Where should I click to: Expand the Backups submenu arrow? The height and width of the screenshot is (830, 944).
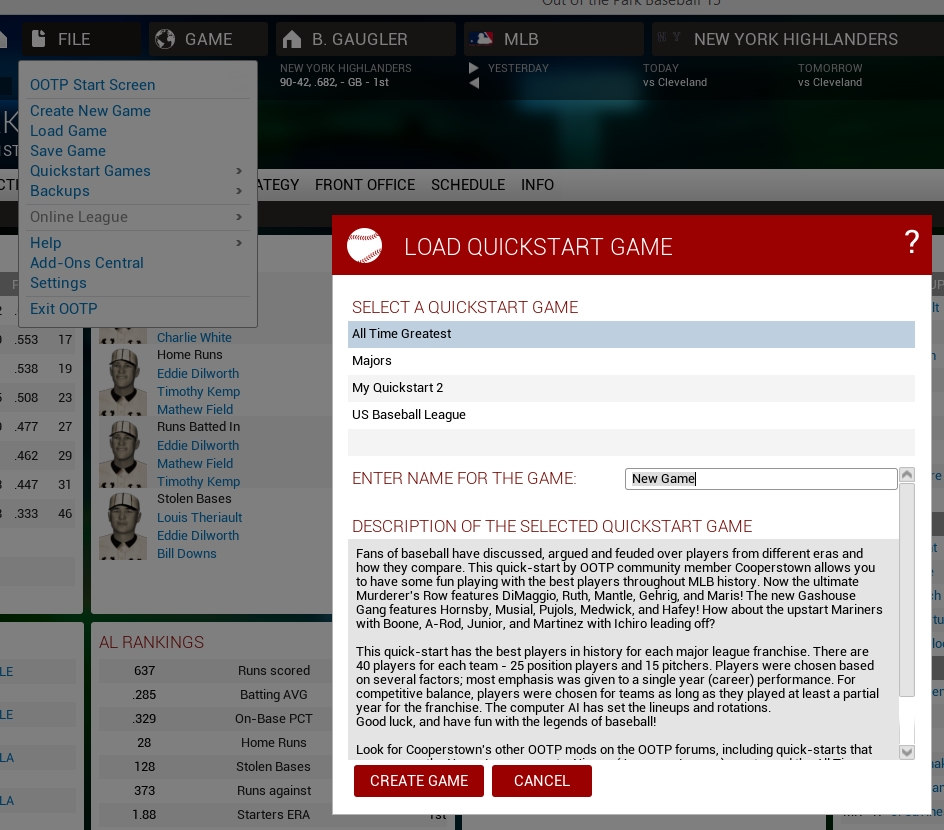pyautogui.click(x=239, y=191)
